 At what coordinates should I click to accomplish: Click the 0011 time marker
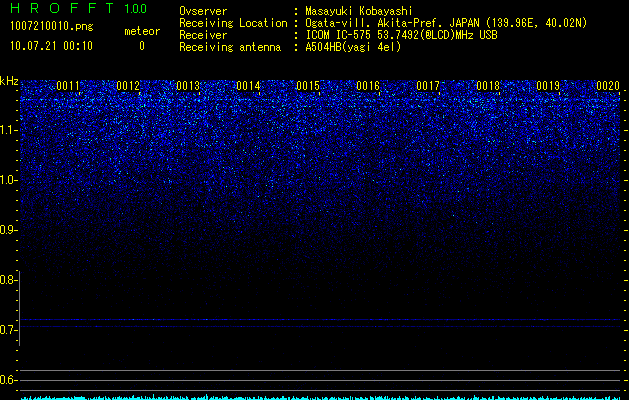click(68, 86)
